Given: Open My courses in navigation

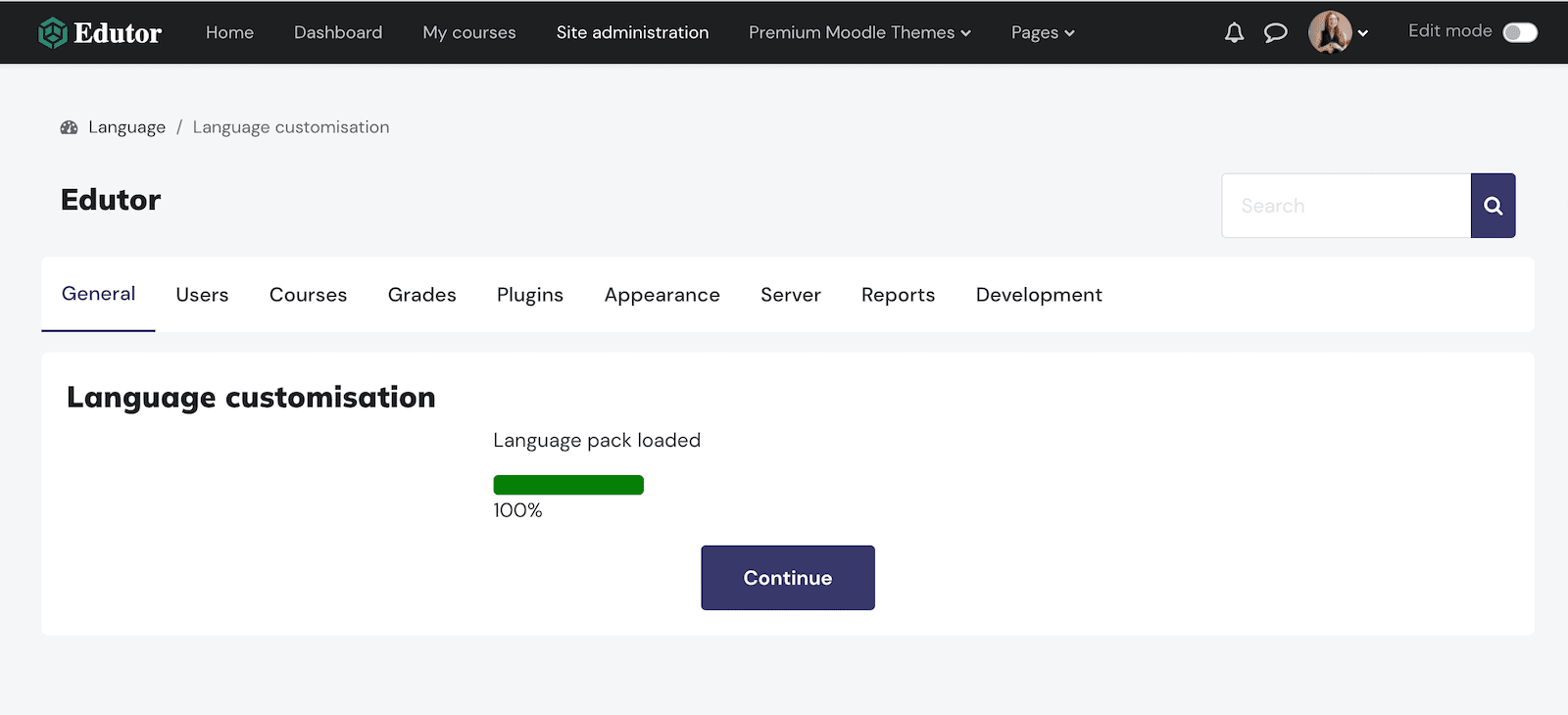Looking at the screenshot, I should point(469,32).
